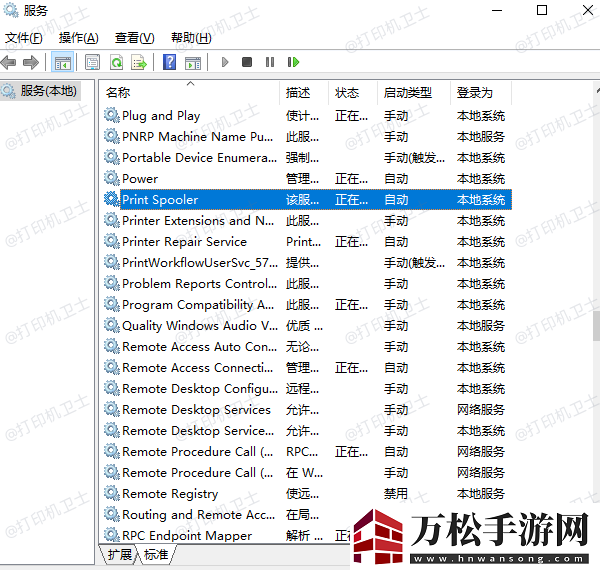Viewport: 600px width, 570px height.
Task: Select the Power service name
Action: point(140,179)
